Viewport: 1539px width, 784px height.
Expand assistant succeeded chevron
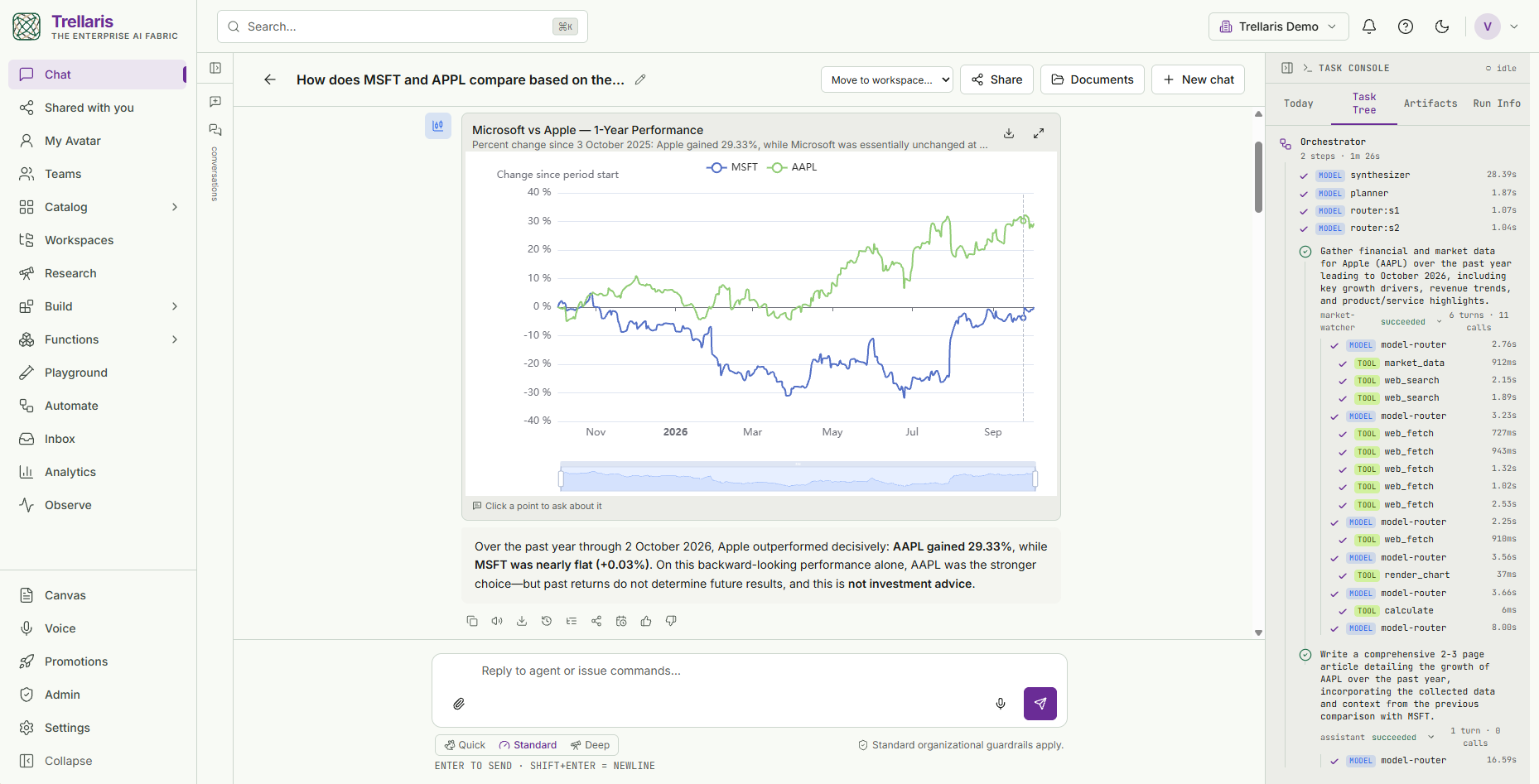pyautogui.click(x=1430, y=737)
